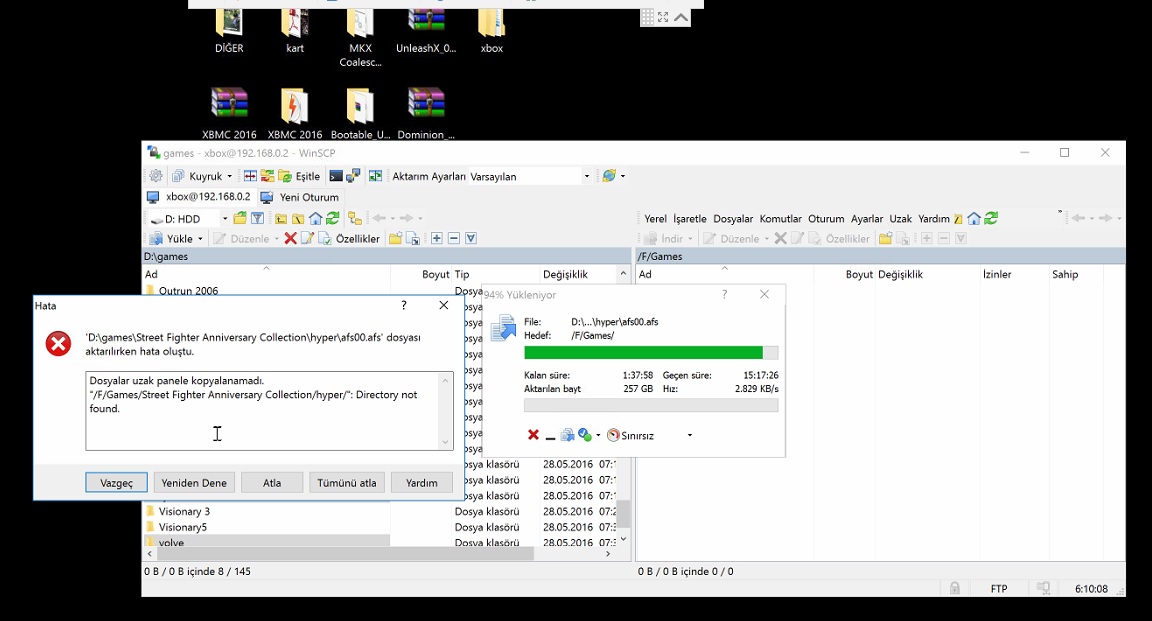Click the local file filter icon
The image size is (1152, 621).
(x=257, y=218)
